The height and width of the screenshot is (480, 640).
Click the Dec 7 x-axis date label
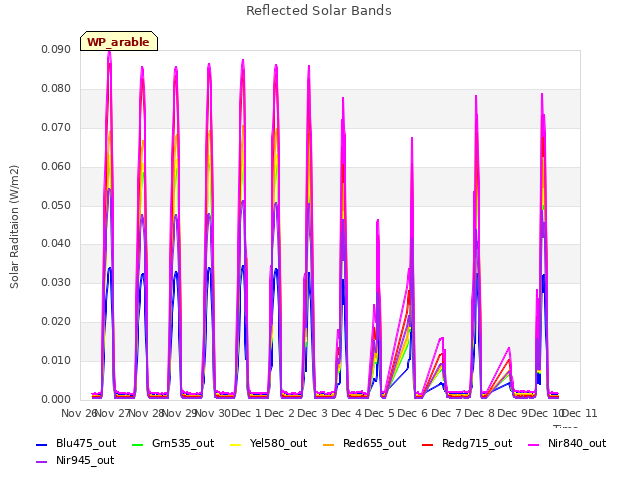tap(447, 413)
